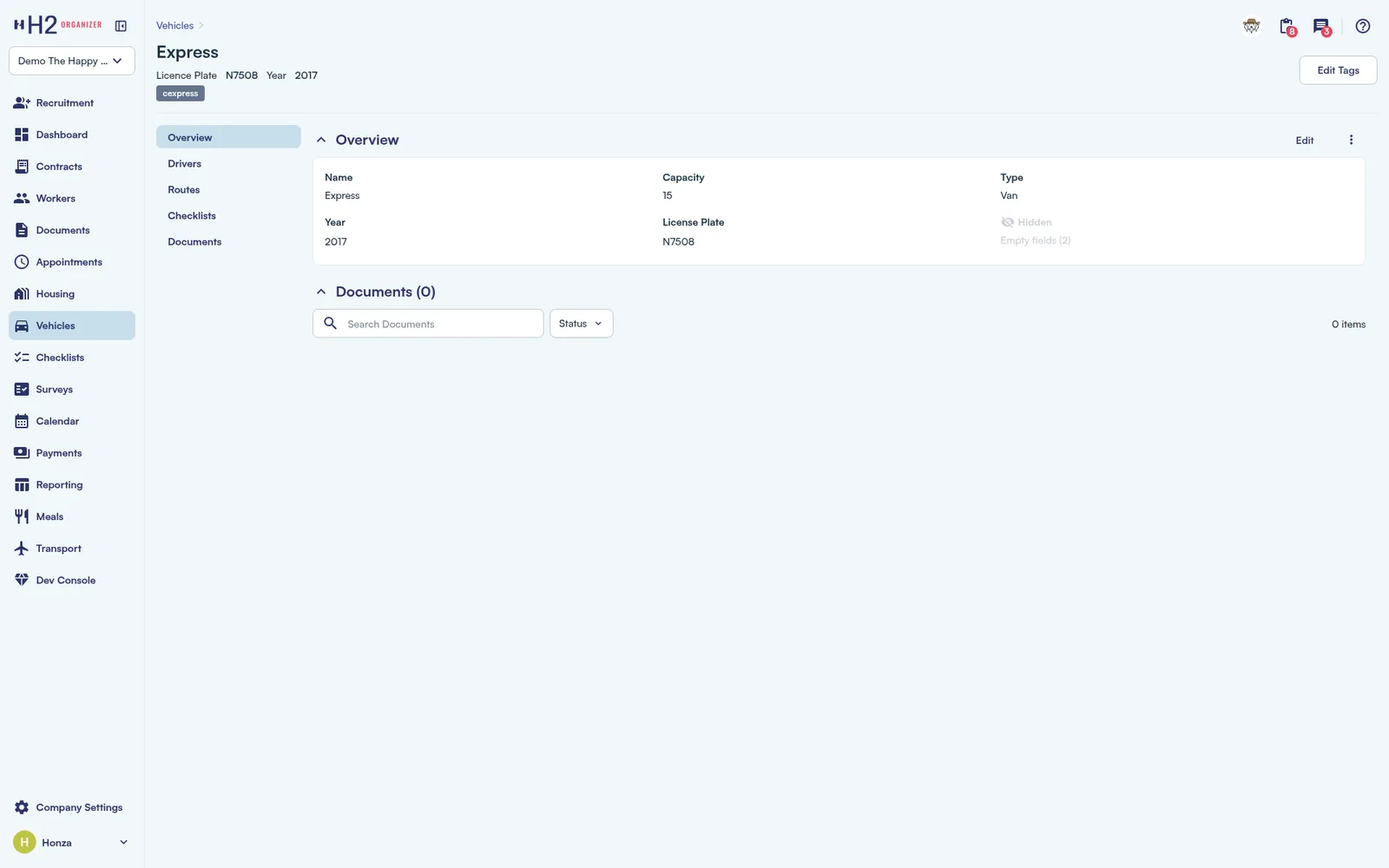Open the help question mark icon
The width and height of the screenshot is (1389, 868).
pyautogui.click(x=1363, y=26)
